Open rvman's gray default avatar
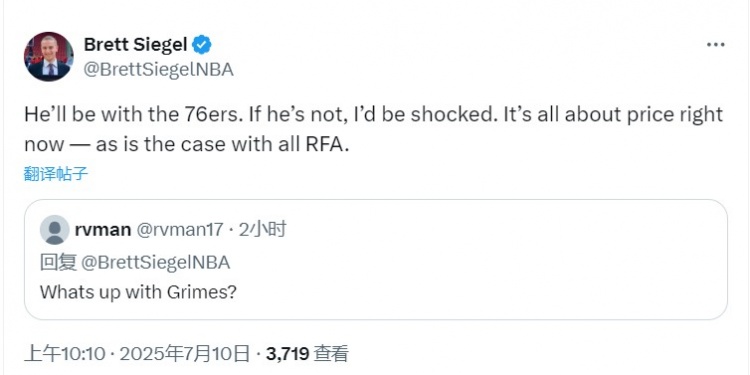750x375 pixels. [x=54, y=230]
